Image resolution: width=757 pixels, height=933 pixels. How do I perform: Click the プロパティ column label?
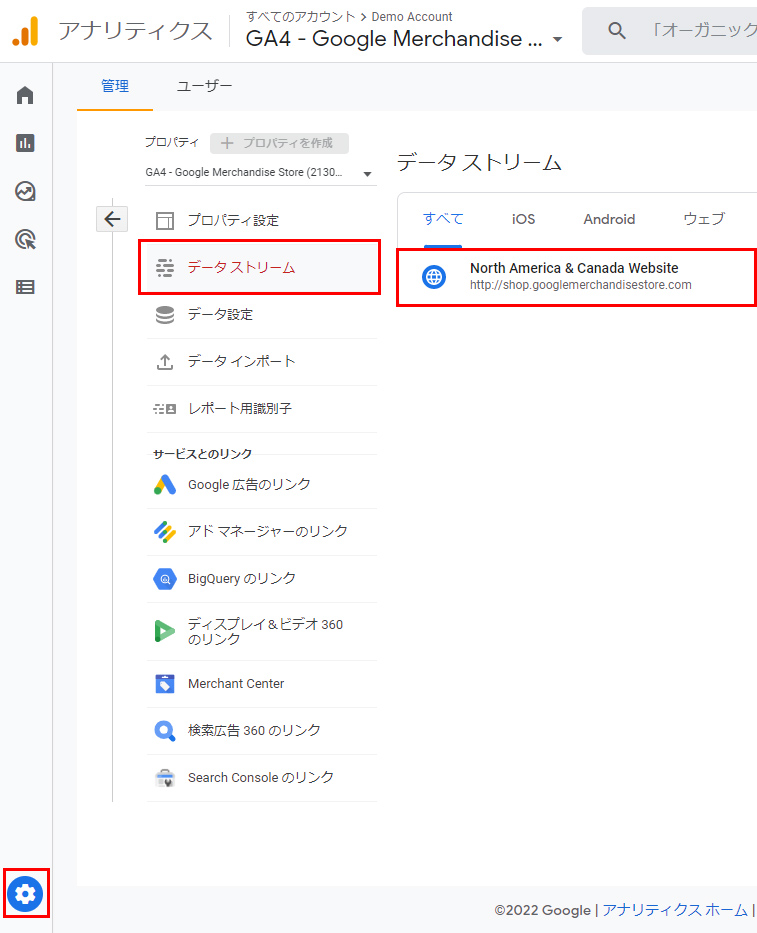coord(172,142)
